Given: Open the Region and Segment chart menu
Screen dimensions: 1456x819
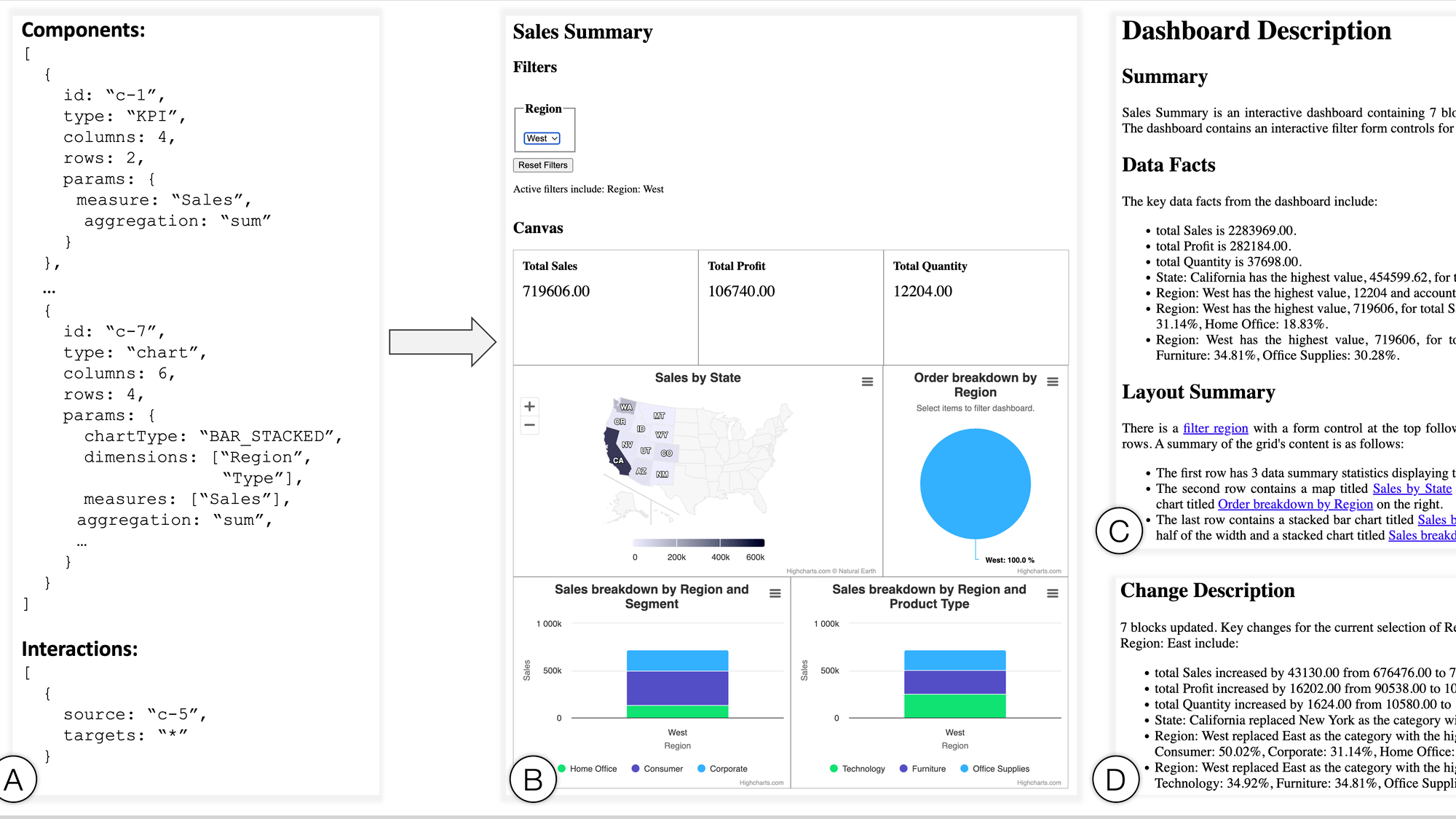Looking at the screenshot, I should point(774,593).
